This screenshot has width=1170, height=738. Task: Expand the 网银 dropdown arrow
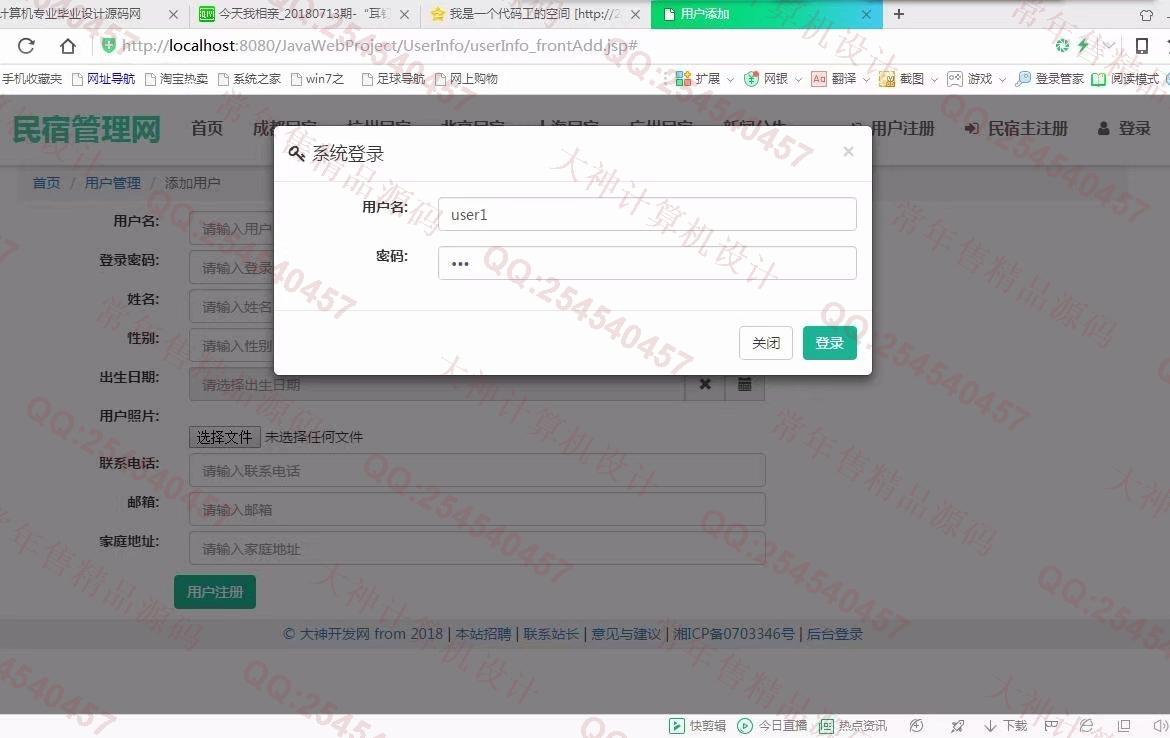[x=798, y=79]
